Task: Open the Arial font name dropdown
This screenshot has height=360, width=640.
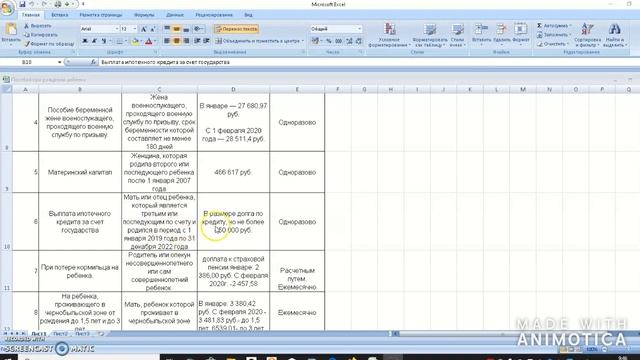Action: click(117, 29)
